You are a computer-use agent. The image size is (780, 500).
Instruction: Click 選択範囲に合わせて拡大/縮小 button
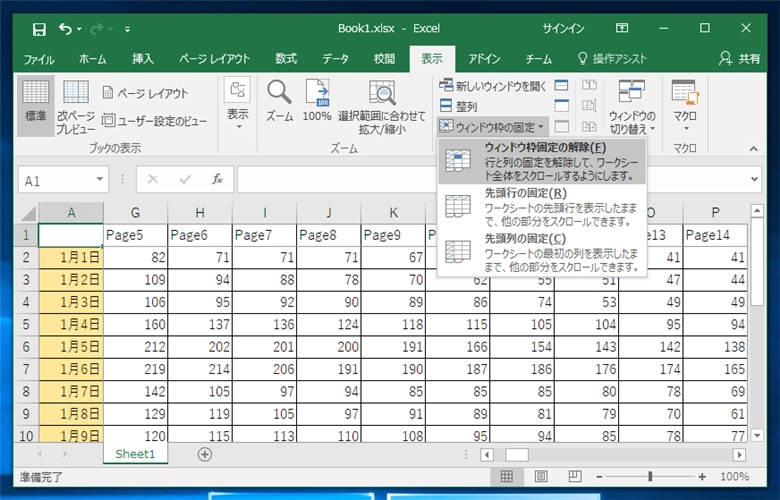(382, 106)
